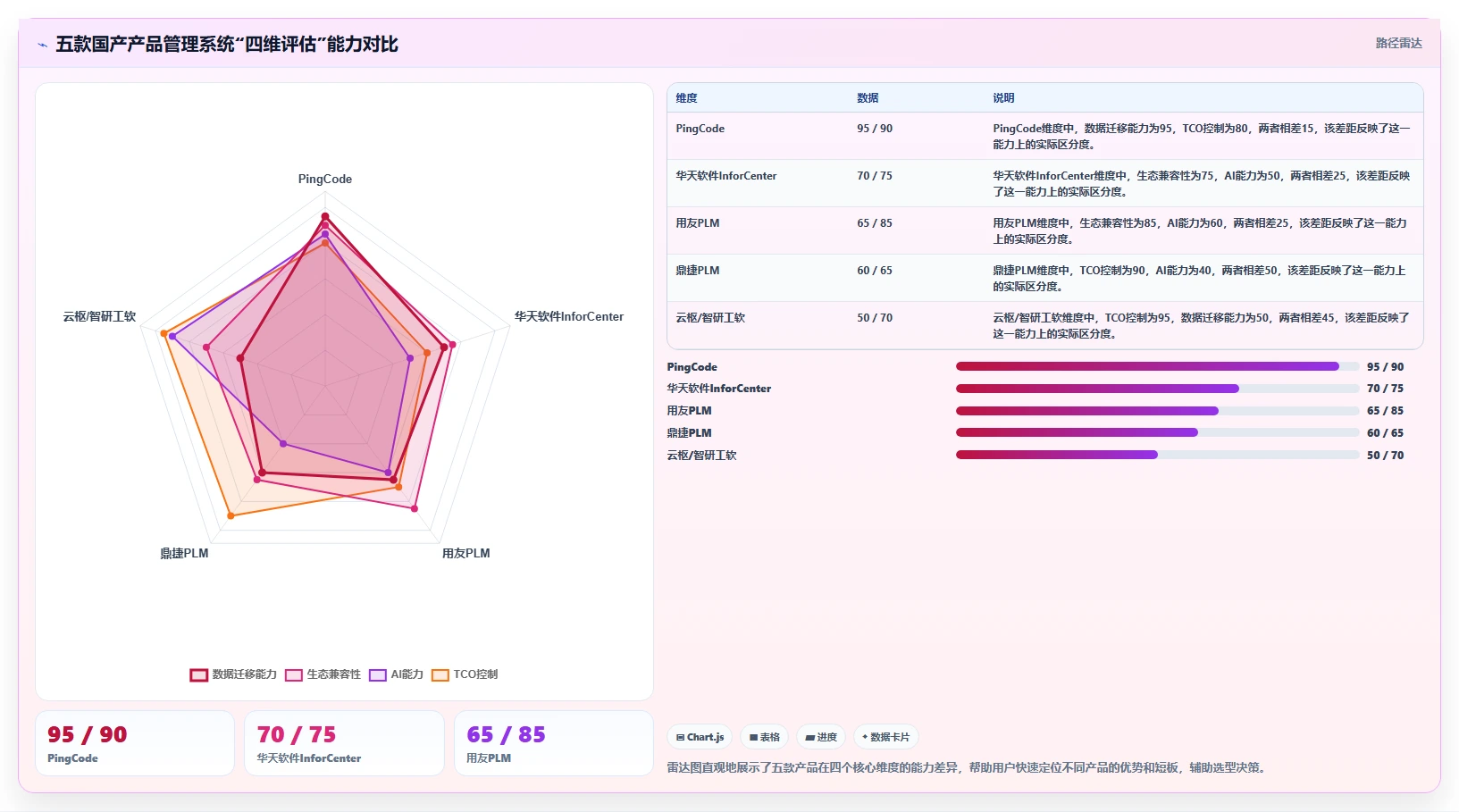Click 用友PLM in the table's 维度 column
Viewport: 1459px width, 812px height.
pos(697,223)
